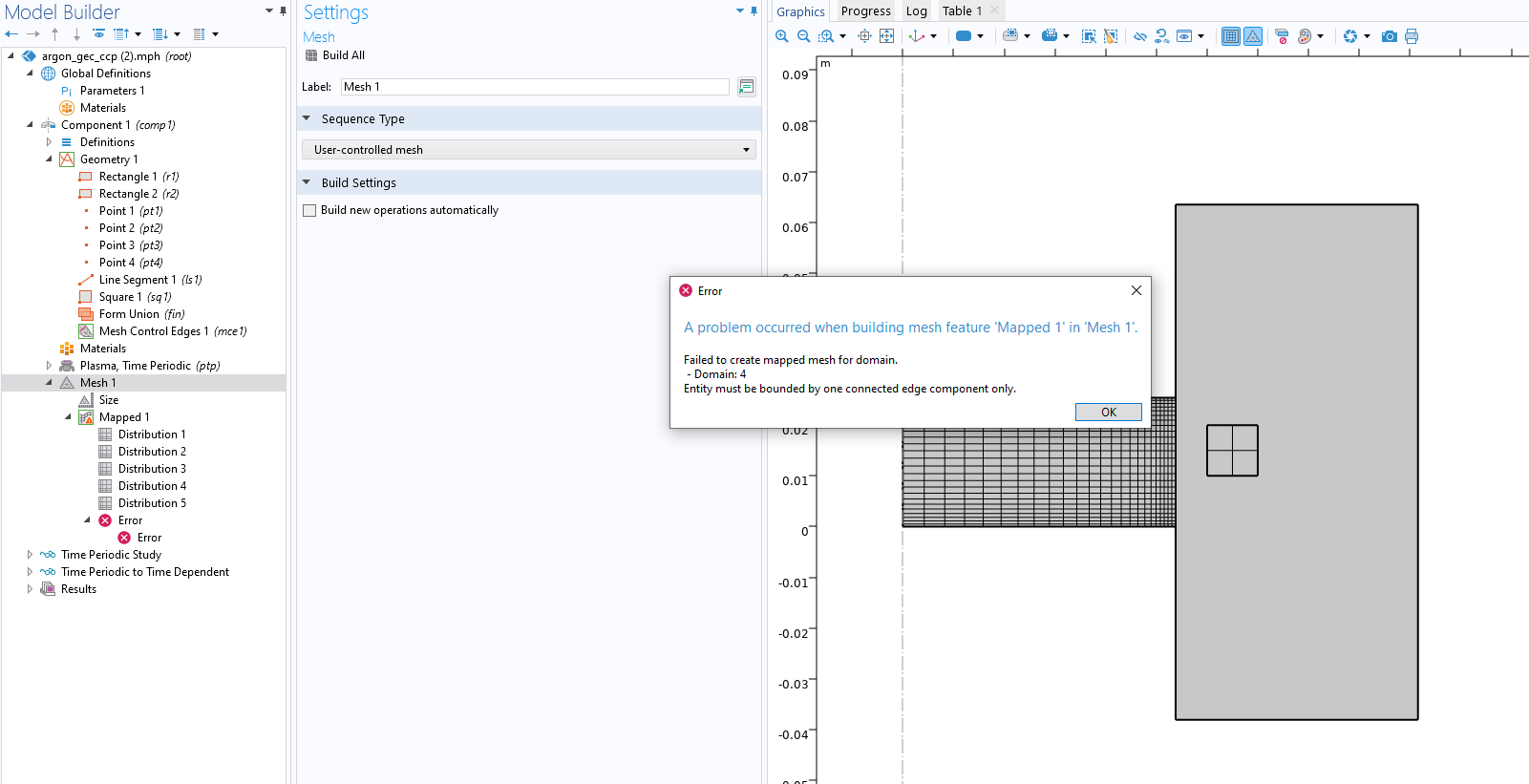The width and height of the screenshot is (1529, 784).
Task: Open the Sequence Type dropdown
Action: pos(528,150)
